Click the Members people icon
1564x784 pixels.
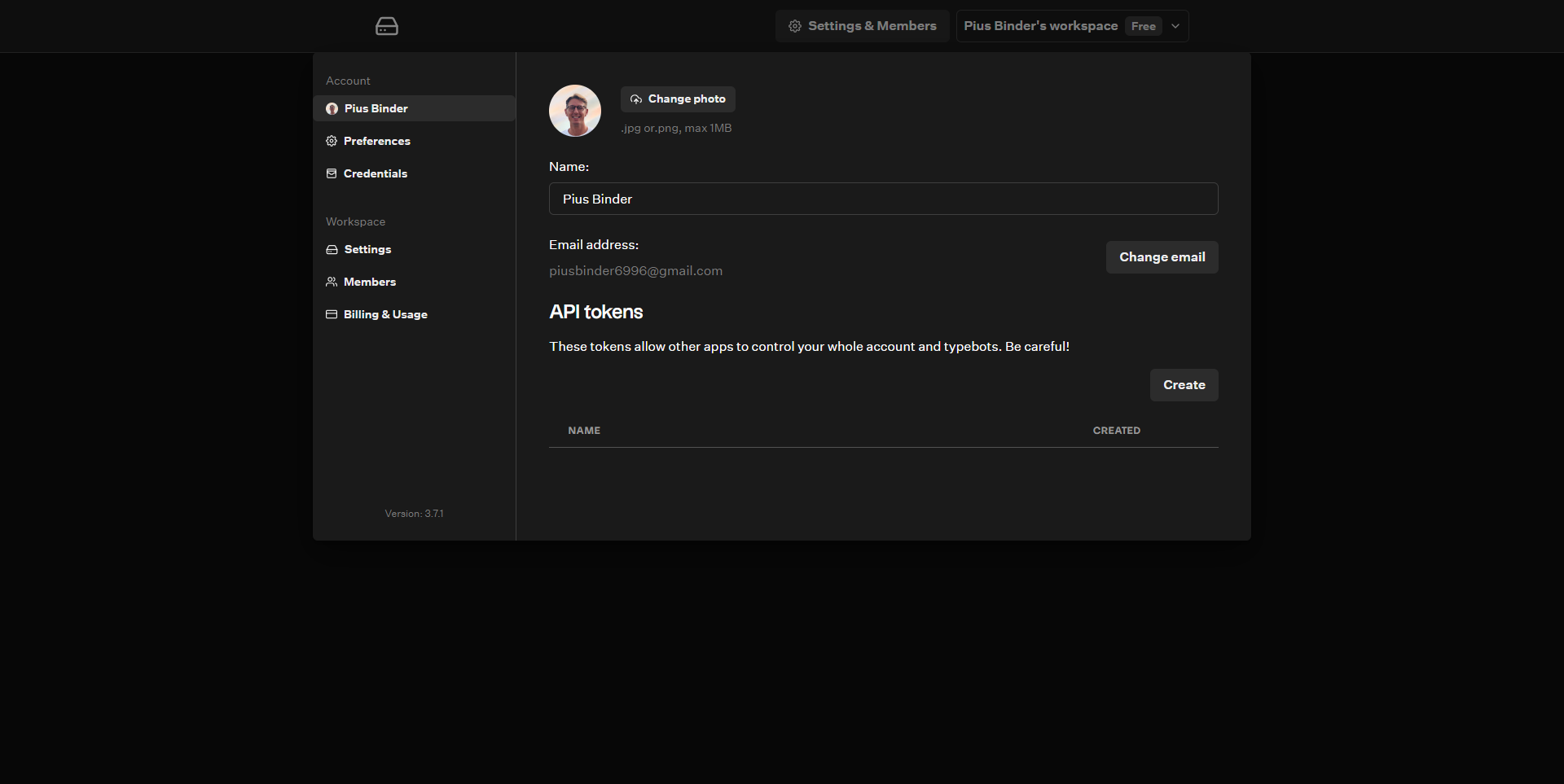point(332,282)
